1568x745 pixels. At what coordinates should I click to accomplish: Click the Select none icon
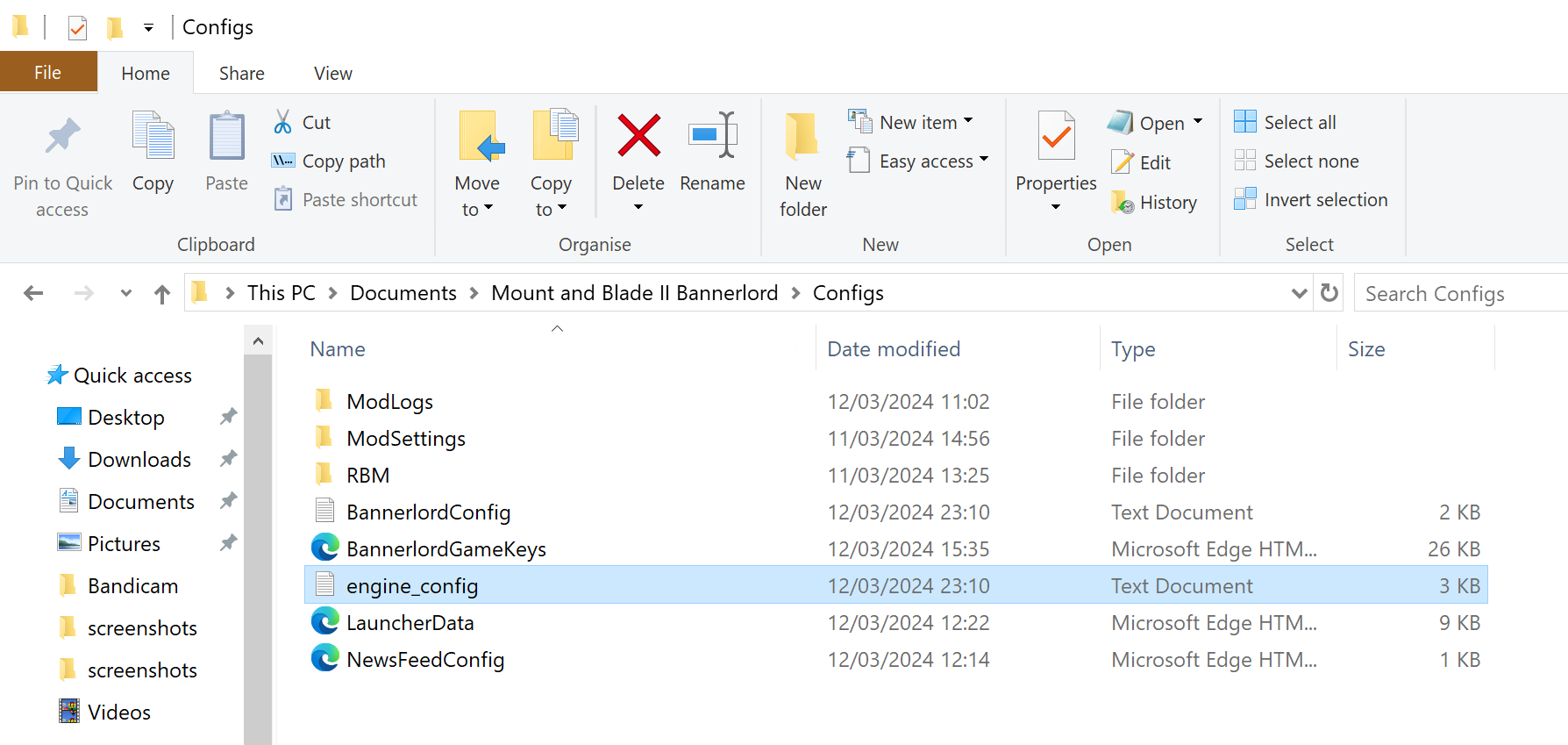[1245, 160]
